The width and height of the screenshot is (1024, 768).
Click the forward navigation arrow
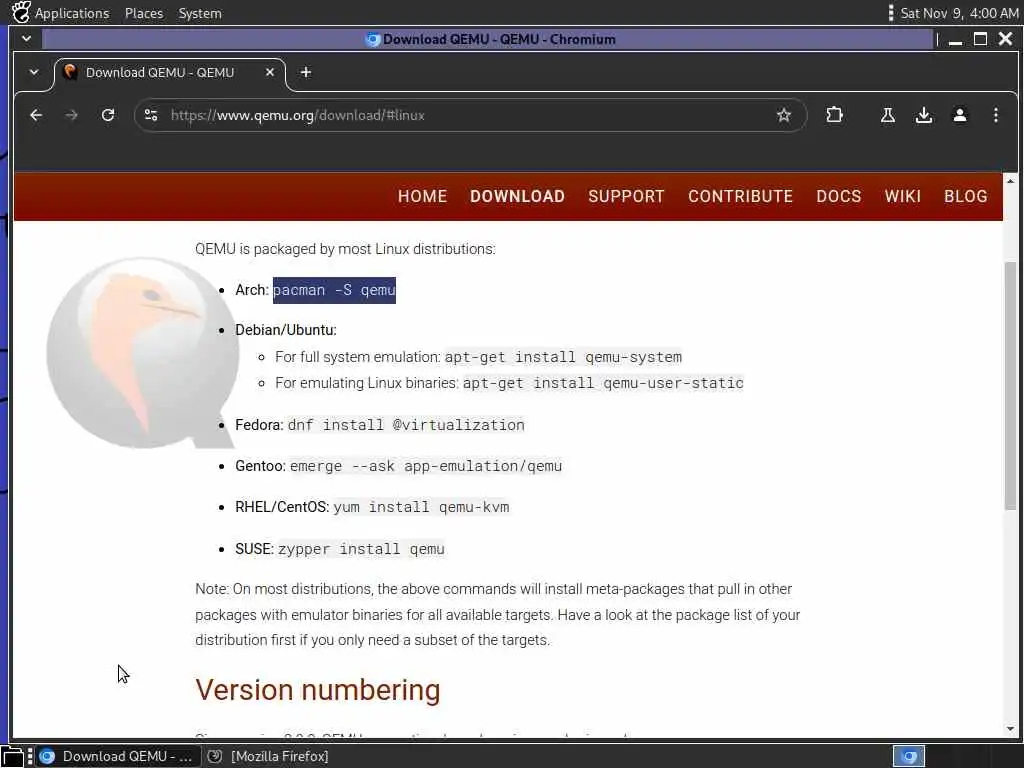(72, 116)
